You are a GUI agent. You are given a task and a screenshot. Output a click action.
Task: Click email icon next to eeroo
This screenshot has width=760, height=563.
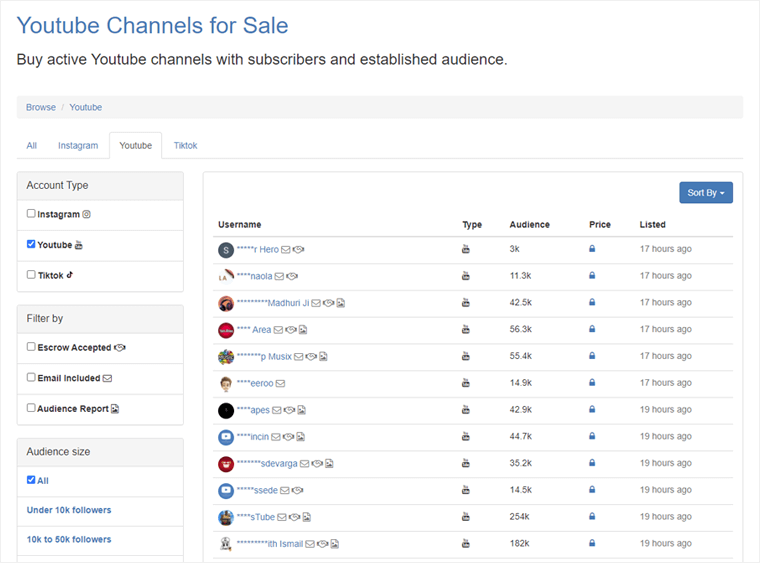point(280,384)
